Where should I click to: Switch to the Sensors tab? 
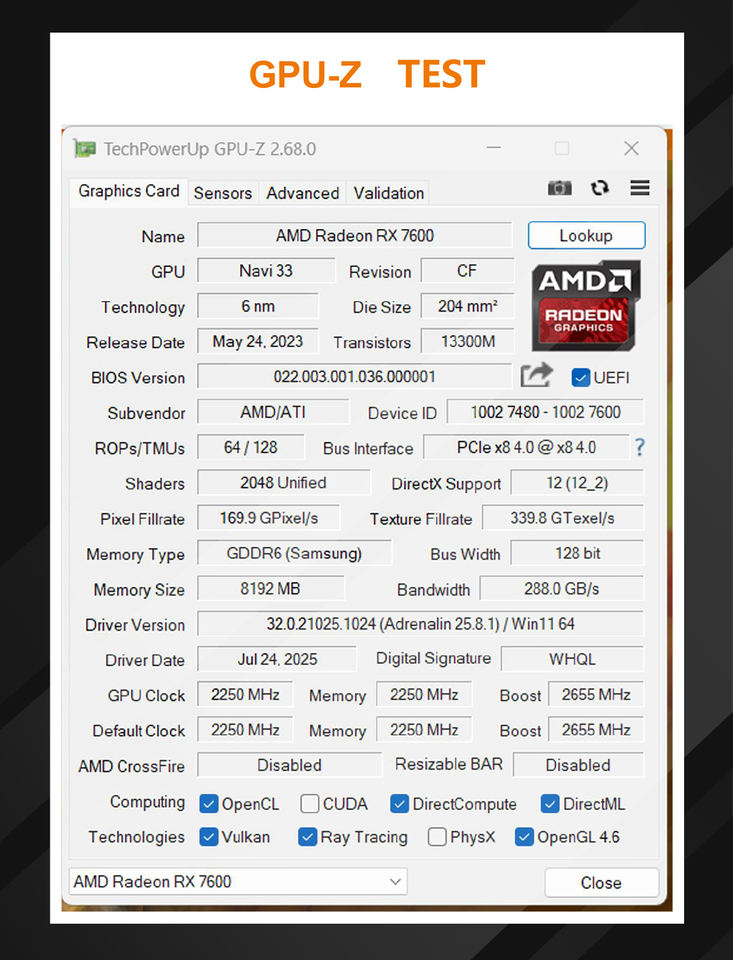(223, 193)
